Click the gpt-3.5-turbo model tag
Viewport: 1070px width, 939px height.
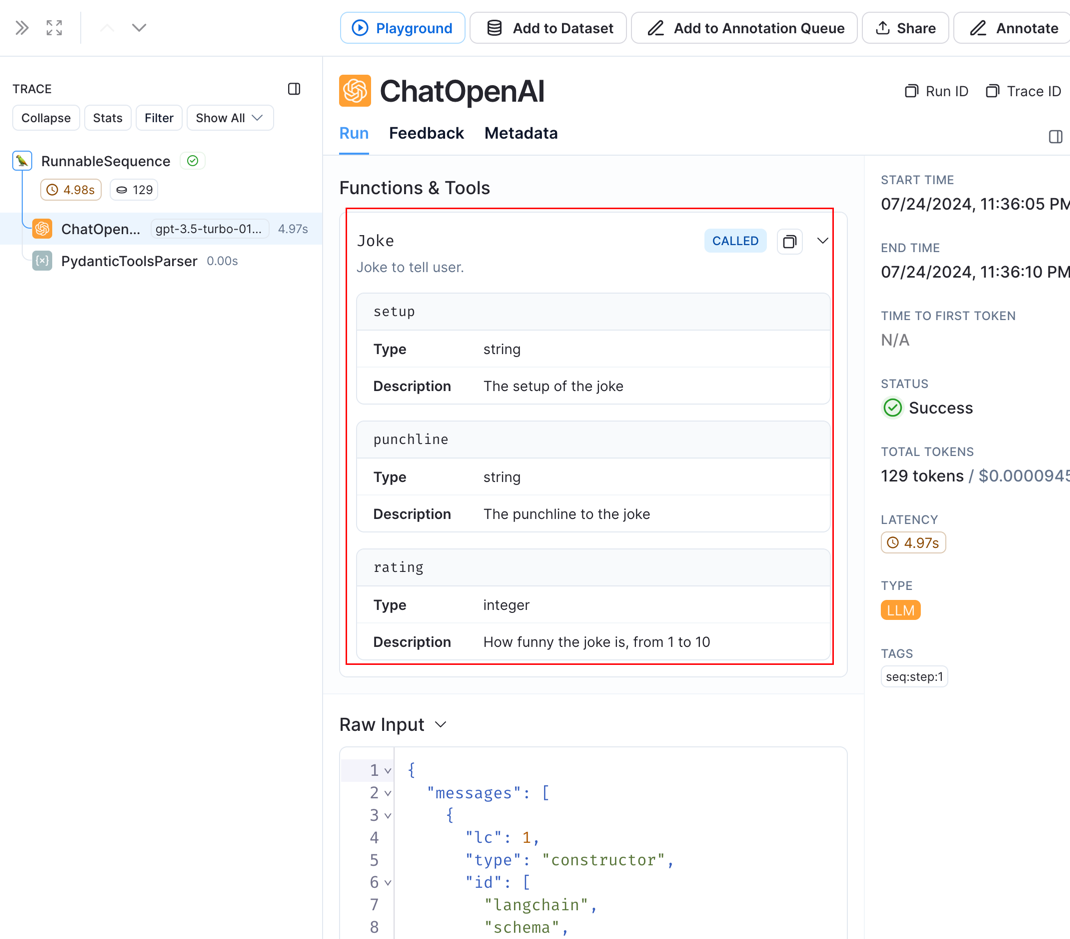(209, 229)
